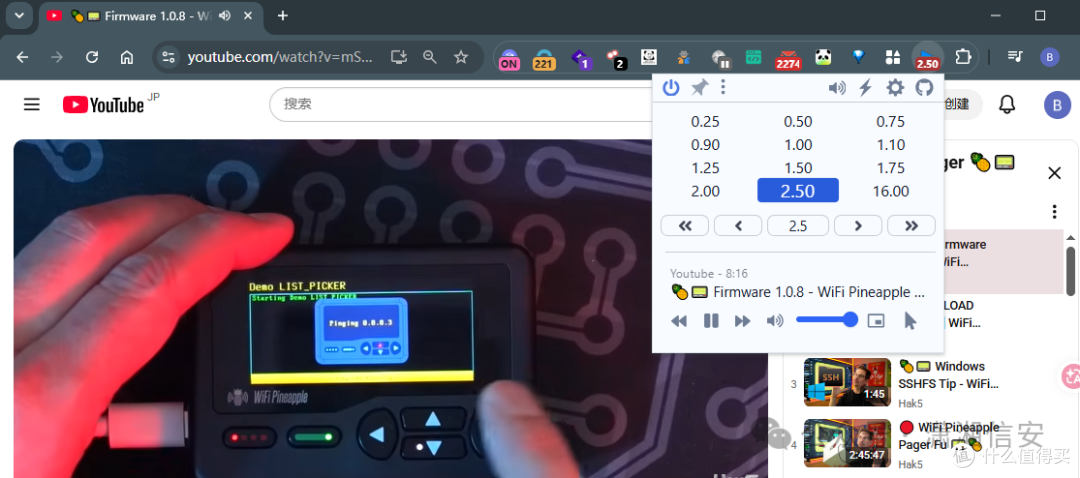Image resolution: width=1080 pixels, height=478 pixels.
Task: Click the 2.5 speed value field
Action: (798, 225)
